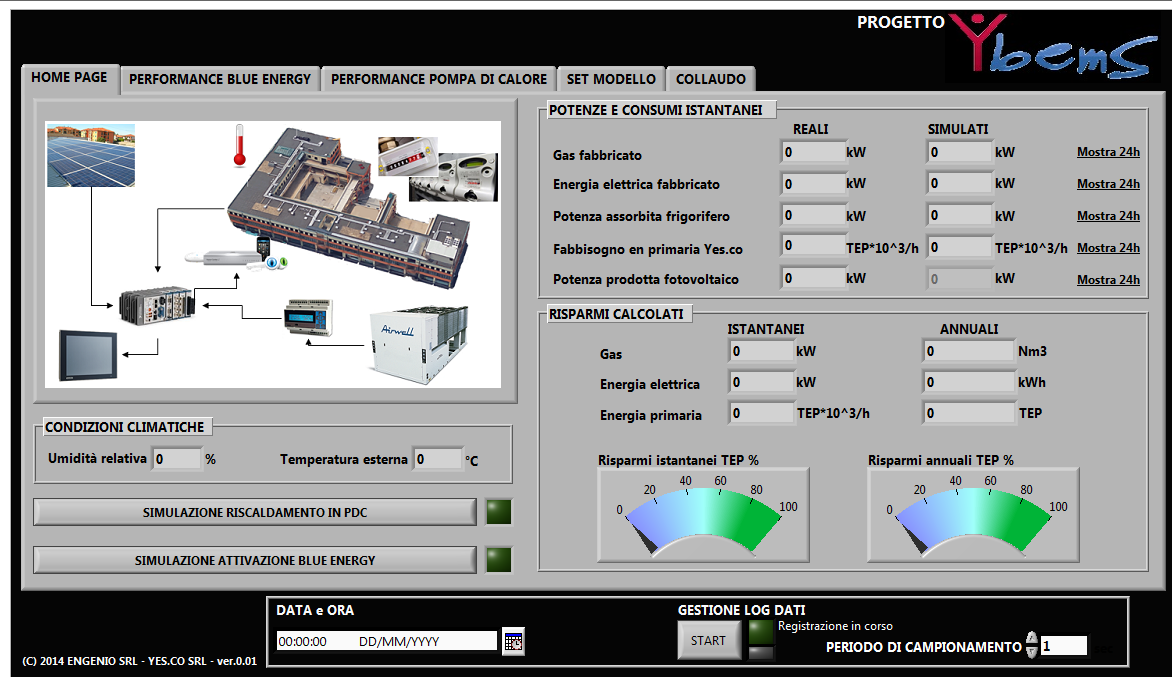Viewport: 1172px width, 677px height.
Task: Click ANNUALI Energia elettrica kWh field
Action: pyautogui.click(x=969, y=383)
